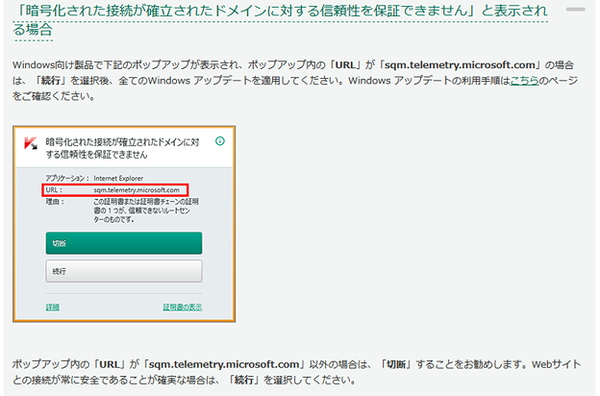This screenshot has width=600, height=396.
Task: Click the green info icon in the popup header
Action: [x=220, y=141]
